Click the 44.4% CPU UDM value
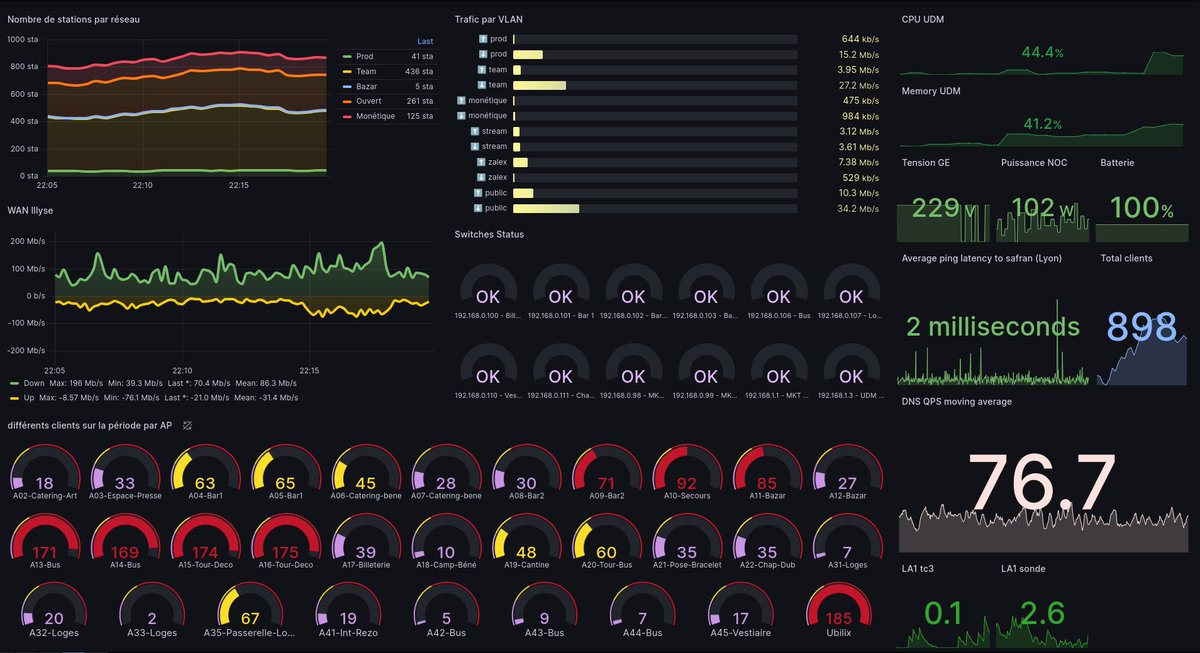This screenshot has height=653, width=1200. click(1042, 52)
